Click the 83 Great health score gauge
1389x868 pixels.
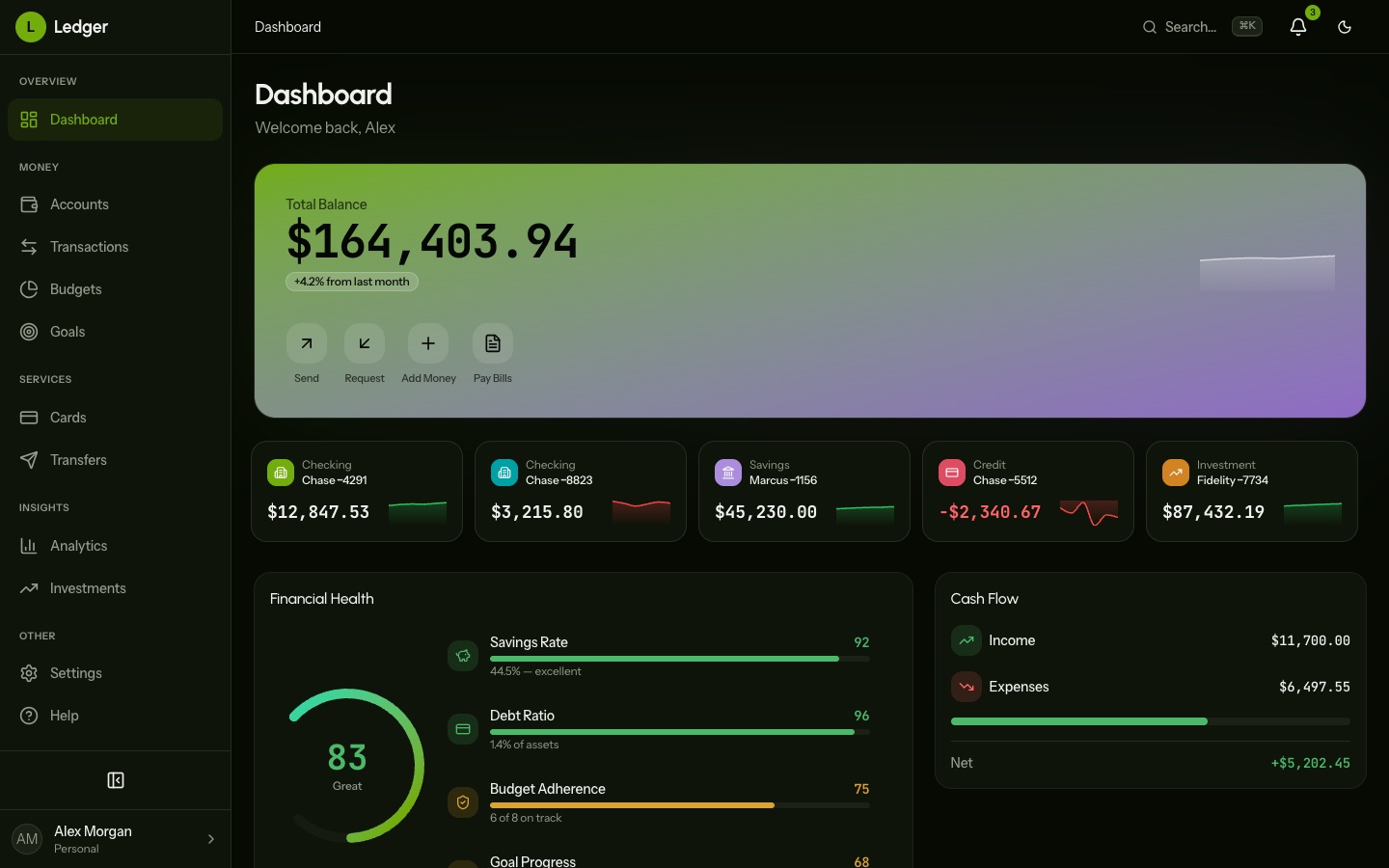click(x=347, y=766)
